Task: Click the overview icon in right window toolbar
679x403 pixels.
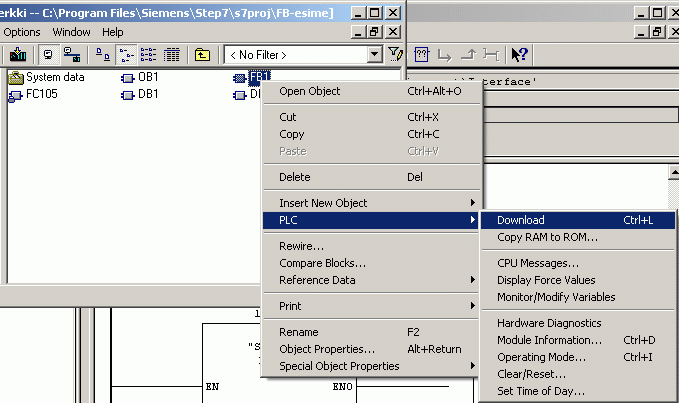Action: 421,55
